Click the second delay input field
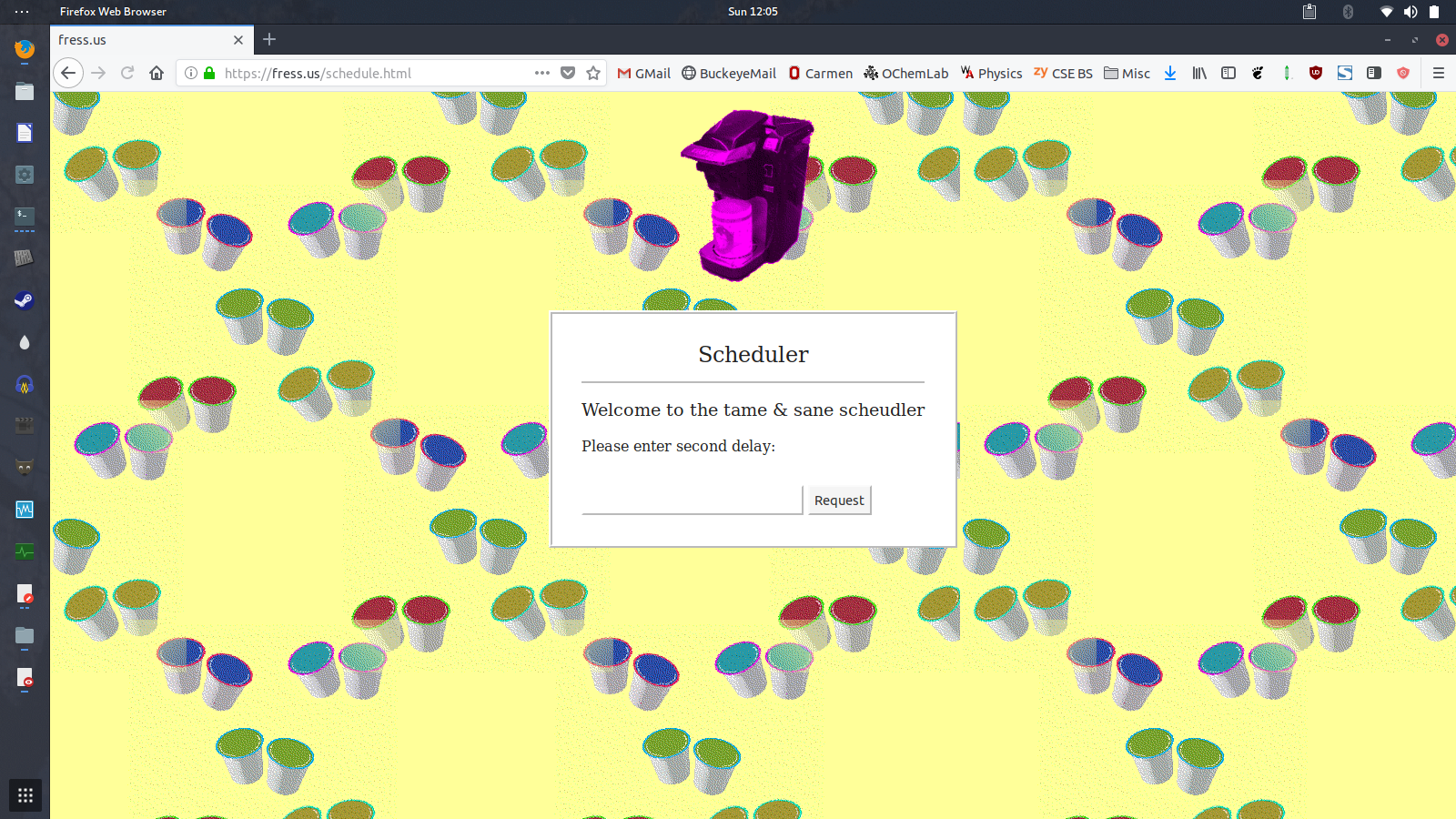Viewport: 1456px width, 819px height. coord(693,500)
